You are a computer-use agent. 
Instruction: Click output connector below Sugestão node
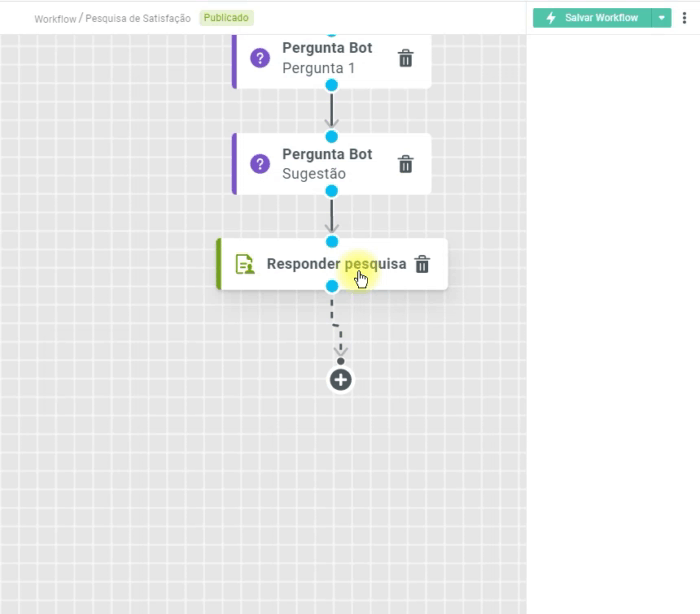(332, 191)
